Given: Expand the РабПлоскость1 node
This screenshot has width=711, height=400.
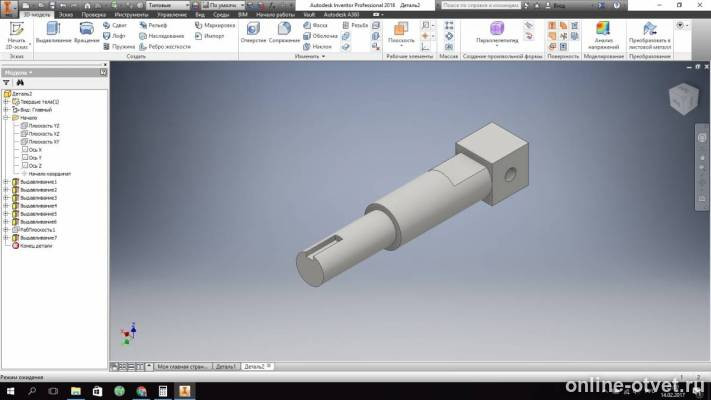Looking at the screenshot, I should (x=6, y=230).
